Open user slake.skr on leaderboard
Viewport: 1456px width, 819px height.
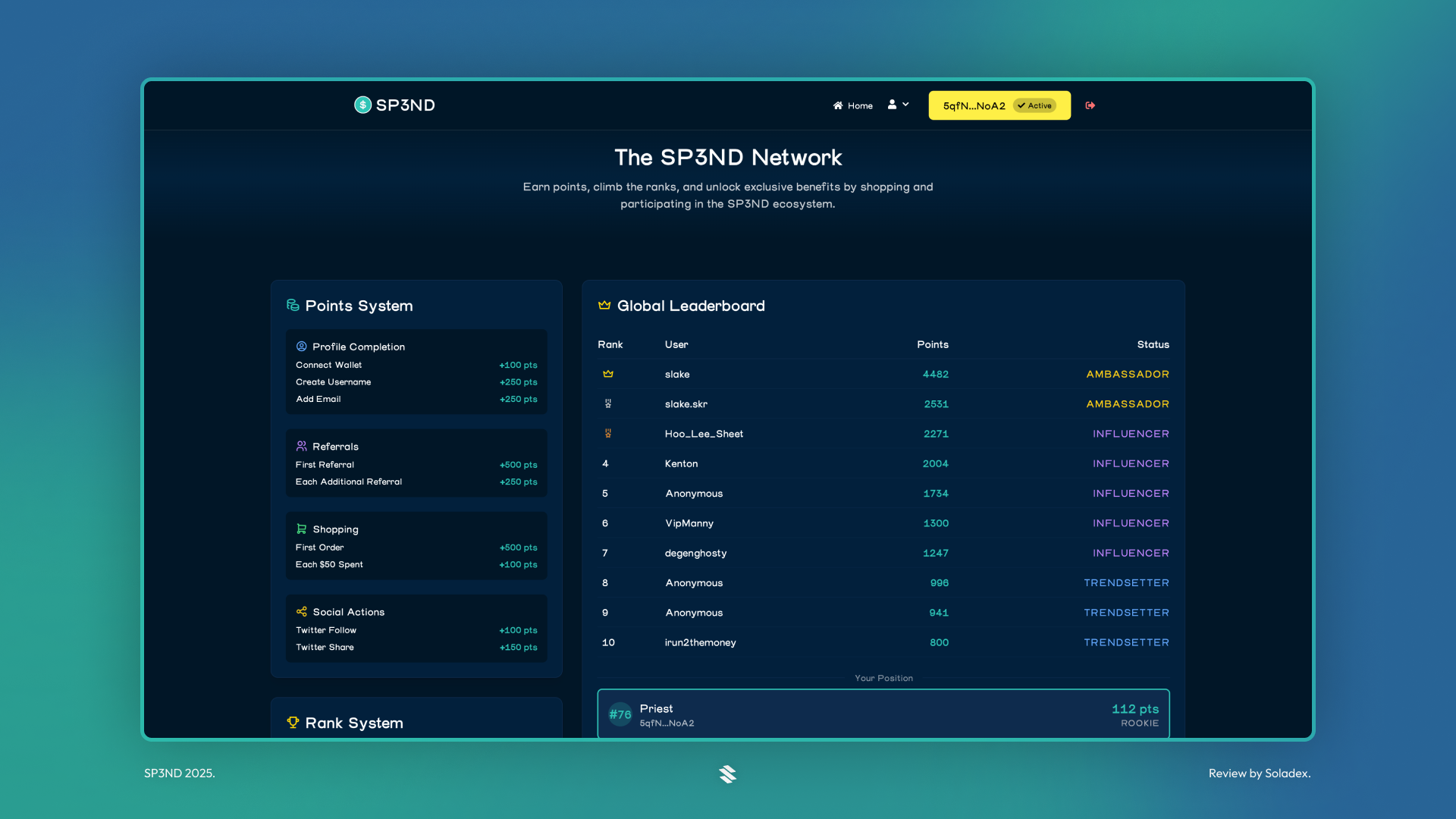[x=686, y=404]
